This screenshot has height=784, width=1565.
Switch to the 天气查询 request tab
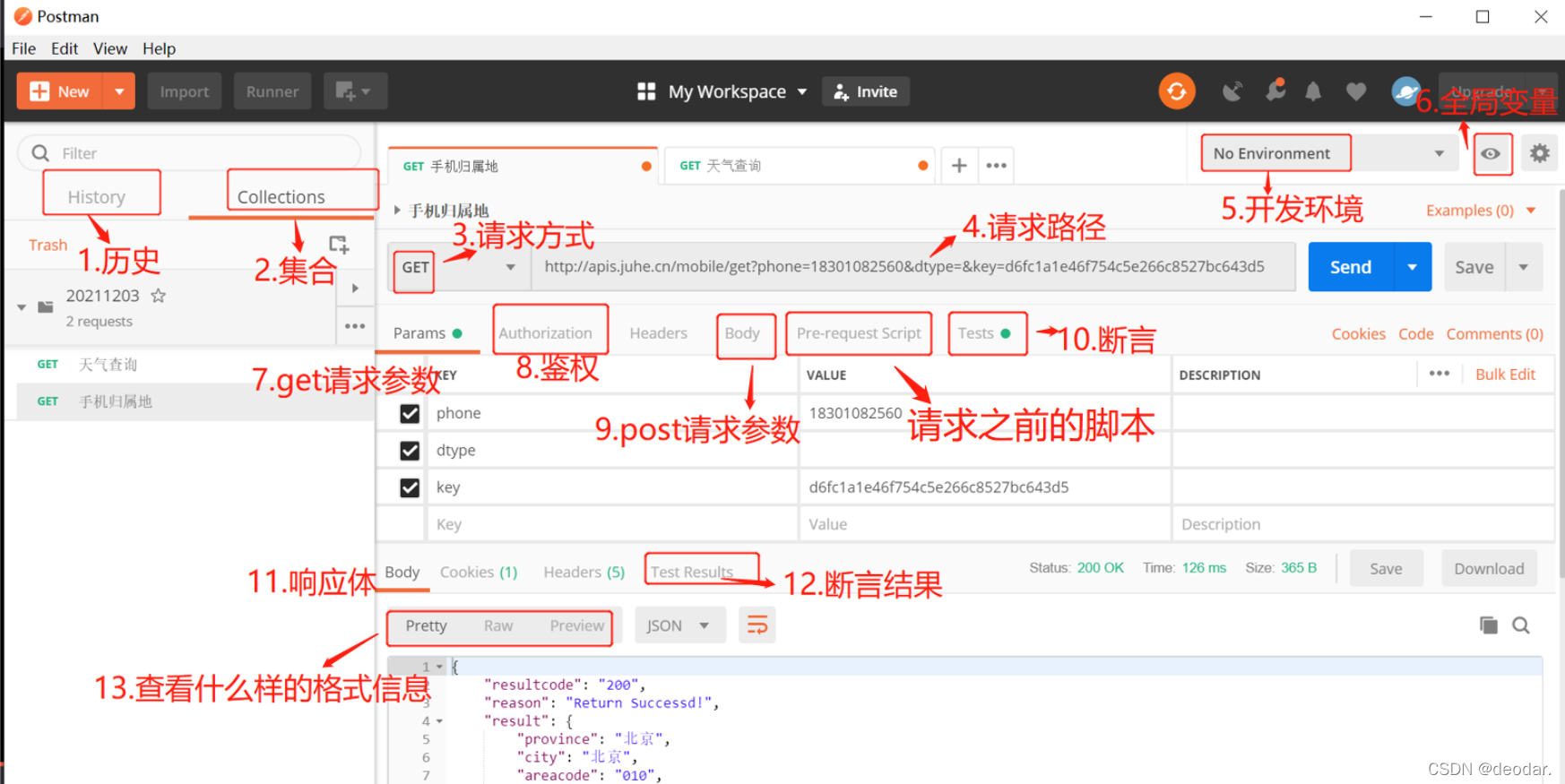(799, 166)
